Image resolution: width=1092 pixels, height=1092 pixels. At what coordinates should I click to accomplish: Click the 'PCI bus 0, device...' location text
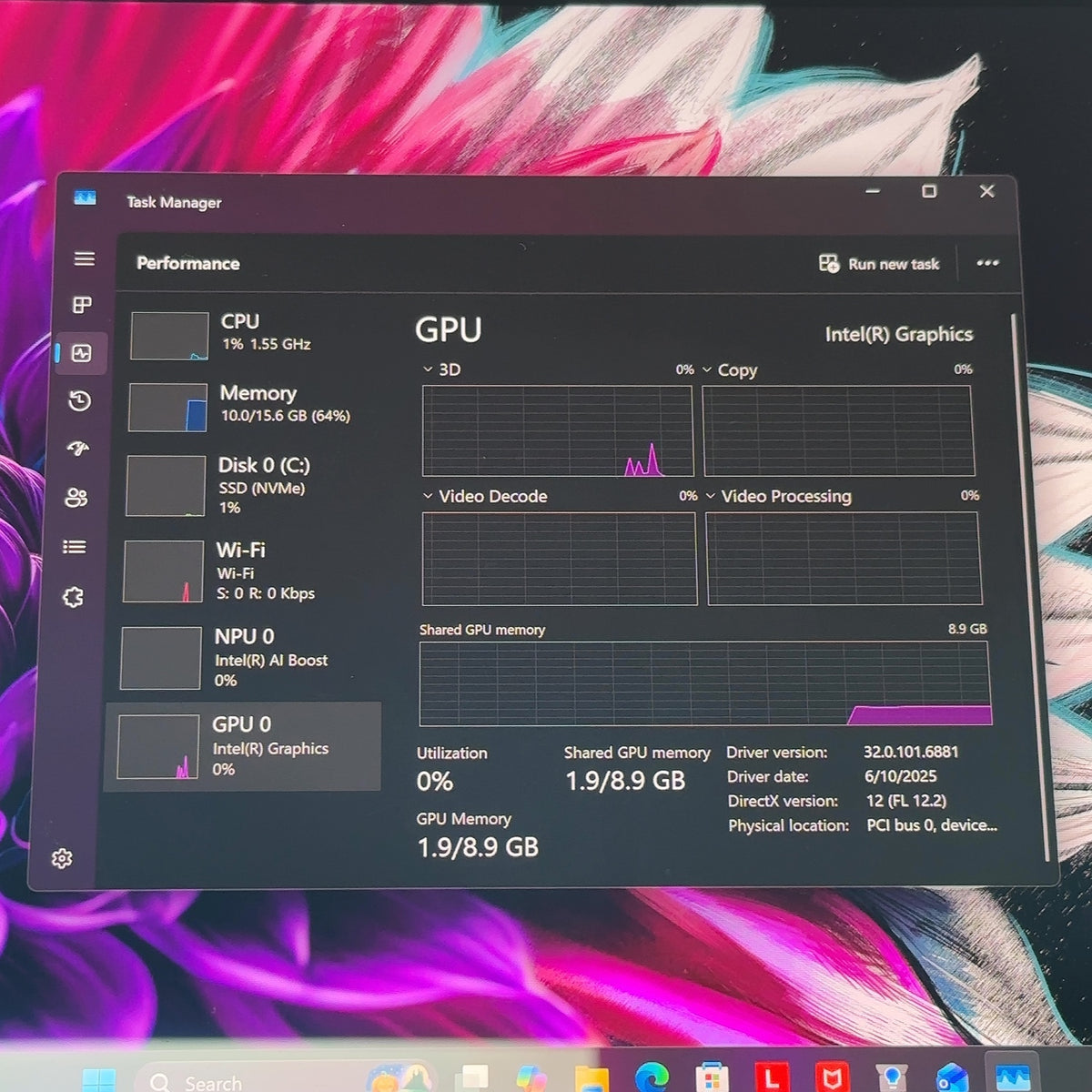click(932, 825)
